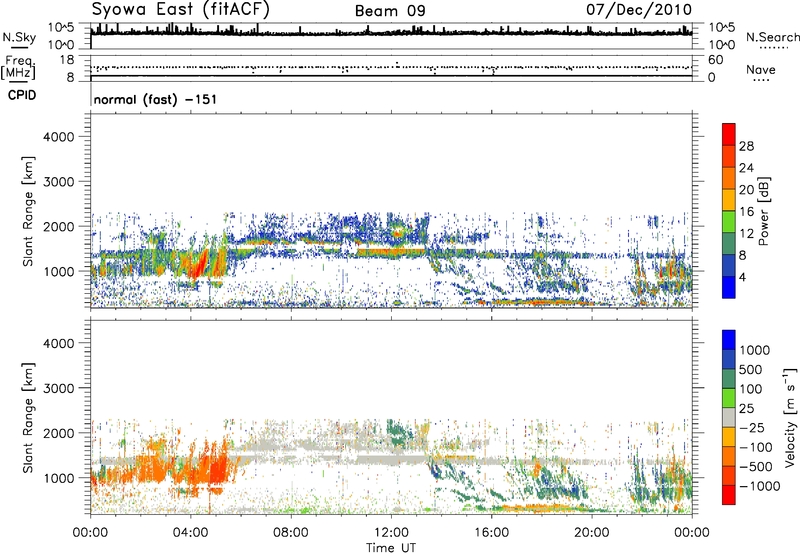Image resolution: width=800 pixels, height=554 pixels.
Task: Click '4000' on the power panel range axis
Action: coord(58,137)
